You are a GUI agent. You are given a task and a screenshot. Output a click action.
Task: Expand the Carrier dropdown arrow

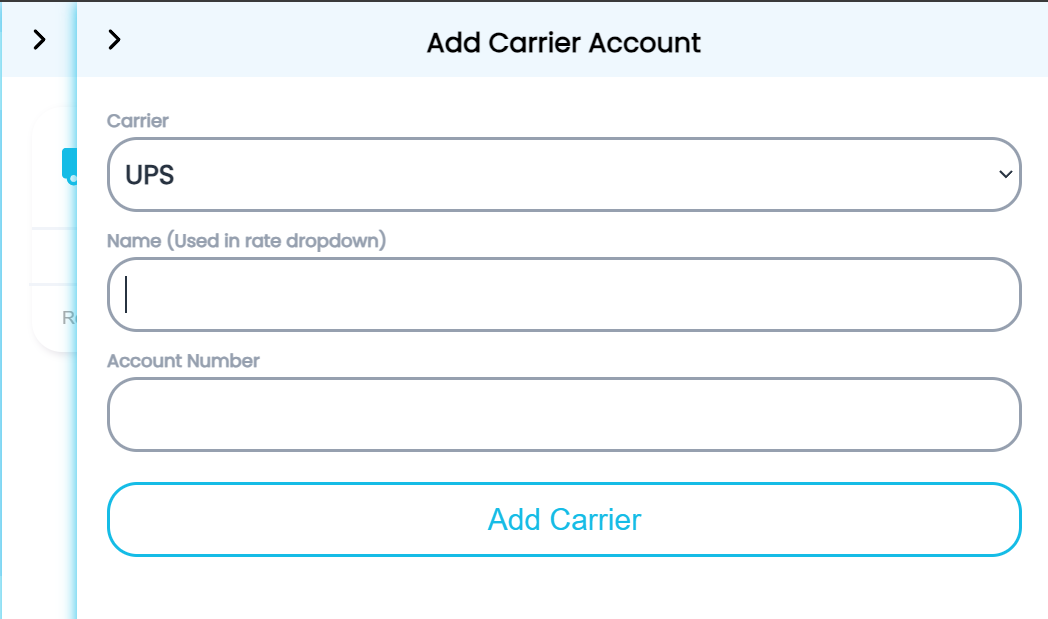[1005, 175]
